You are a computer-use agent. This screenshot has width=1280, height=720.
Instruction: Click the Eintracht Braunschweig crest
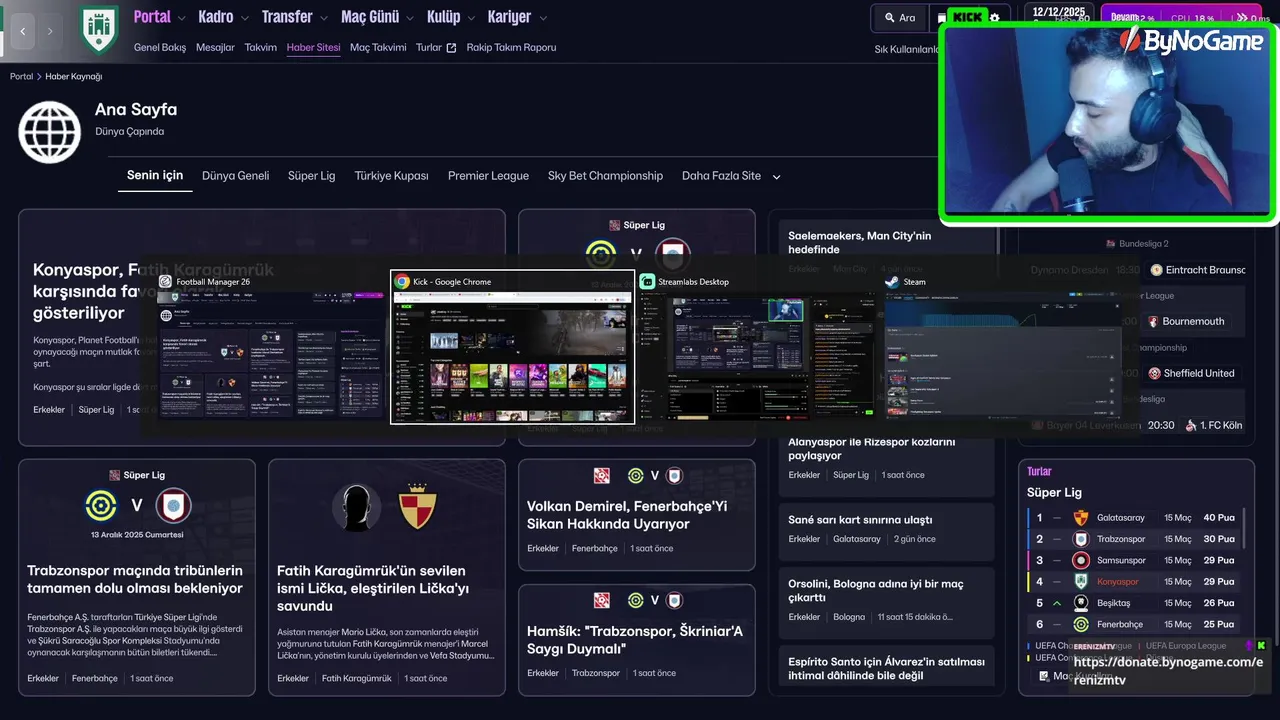pyautogui.click(x=1156, y=270)
